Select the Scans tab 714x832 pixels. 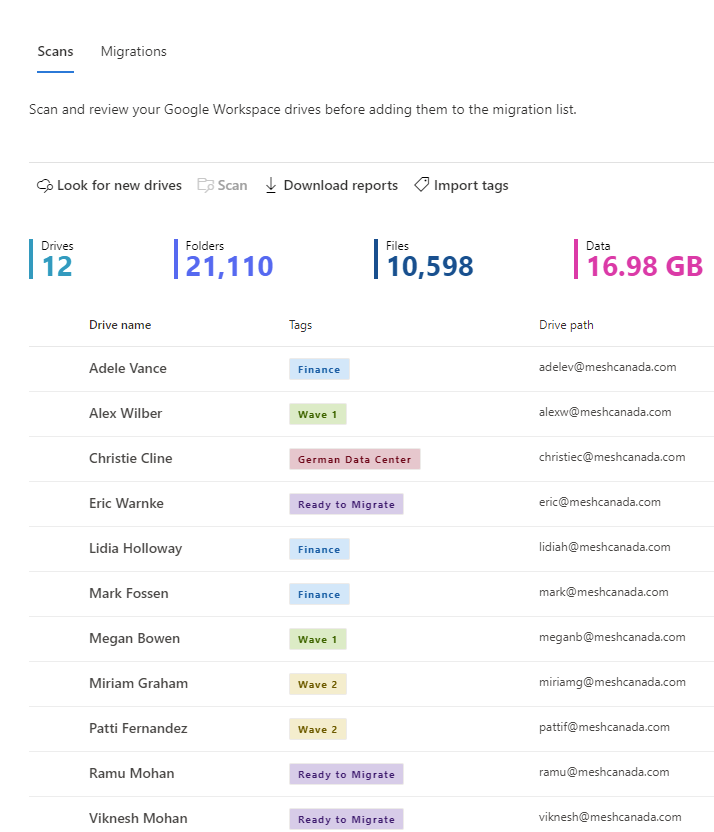click(x=55, y=51)
